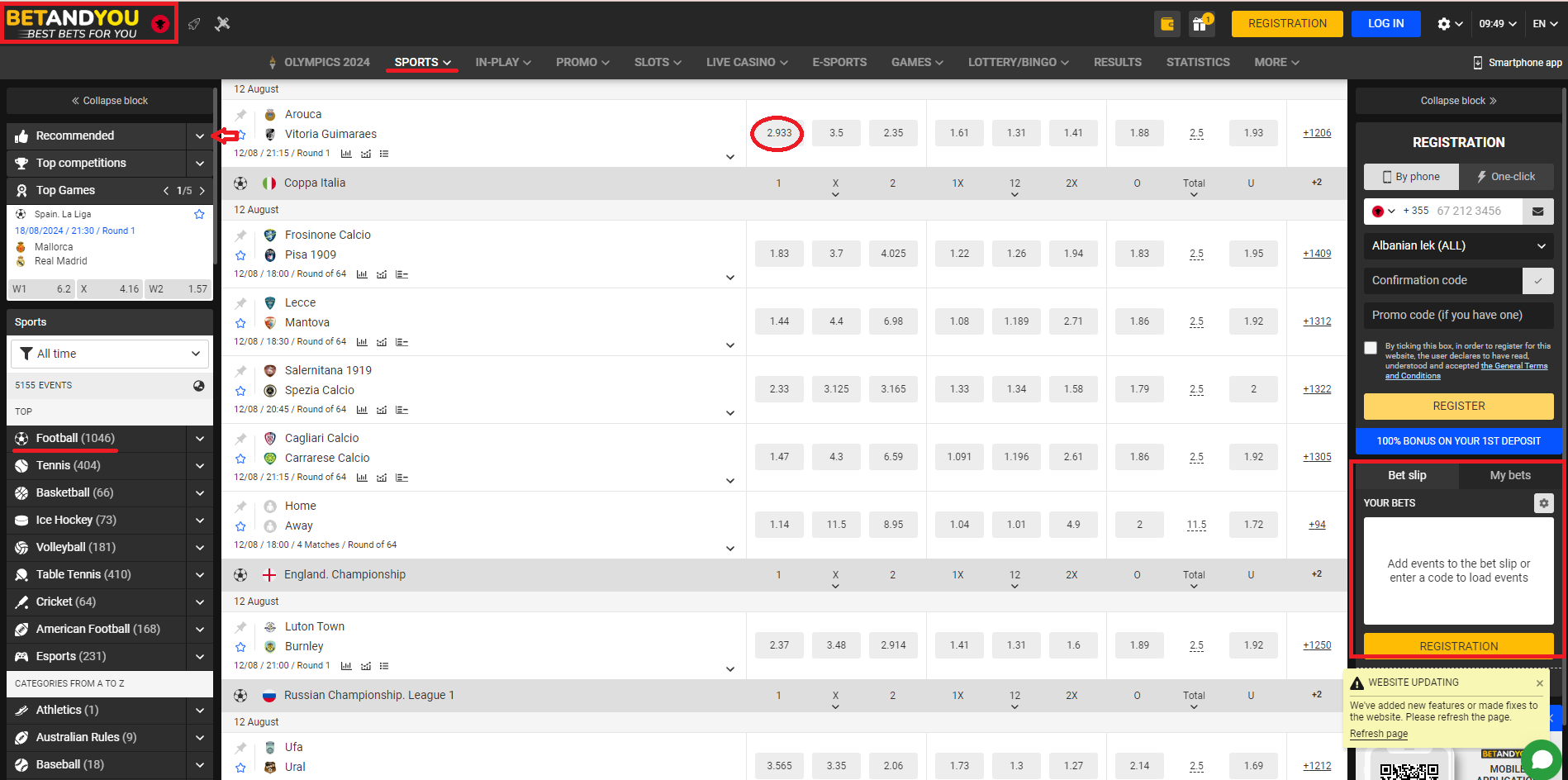Favorite the Frosinone Calcio vs Pisa match star
The image size is (1568, 780).
point(240,256)
